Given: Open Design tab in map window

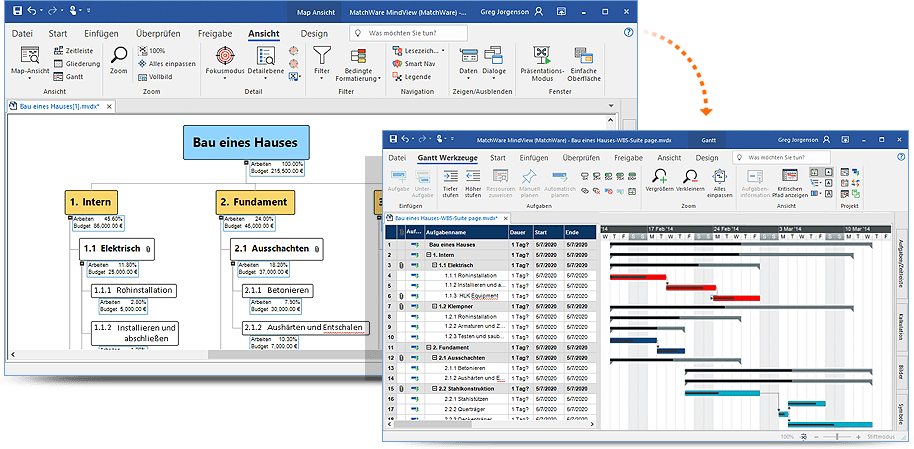Looking at the screenshot, I should pyautogui.click(x=314, y=33).
